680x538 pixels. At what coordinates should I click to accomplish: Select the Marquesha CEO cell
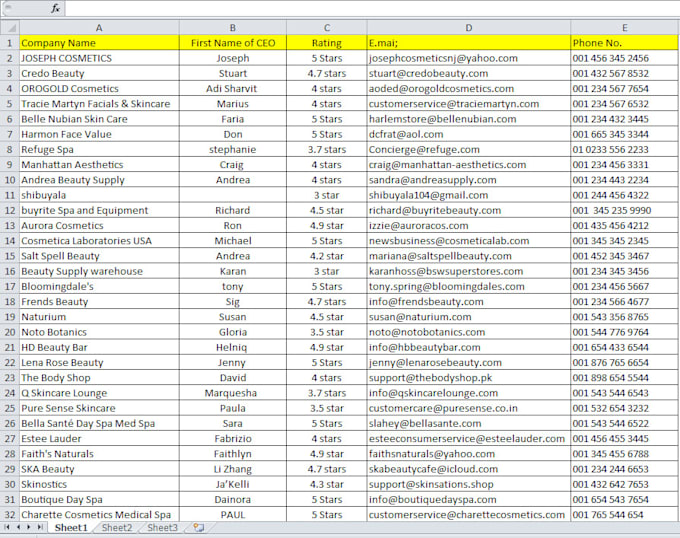pyautogui.click(x=233, y=393)
